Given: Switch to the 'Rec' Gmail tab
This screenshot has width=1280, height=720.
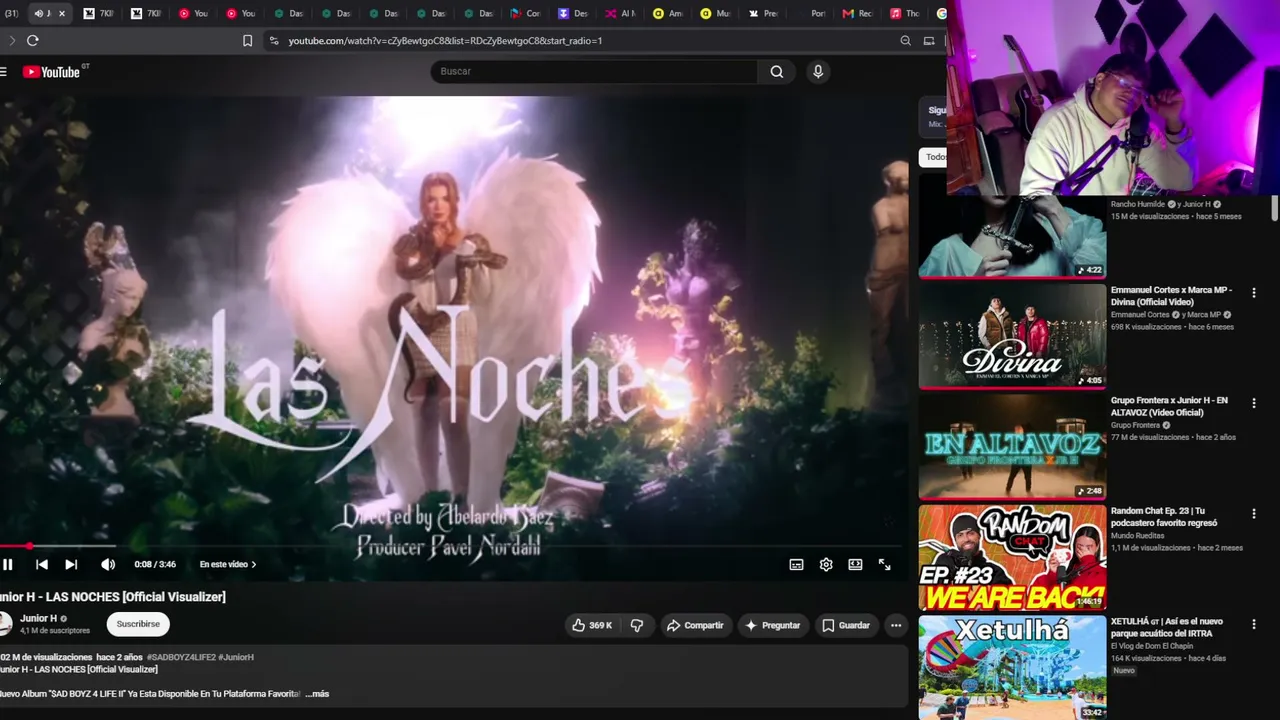Looking at the screenshot, I should (x=858, y=14).
